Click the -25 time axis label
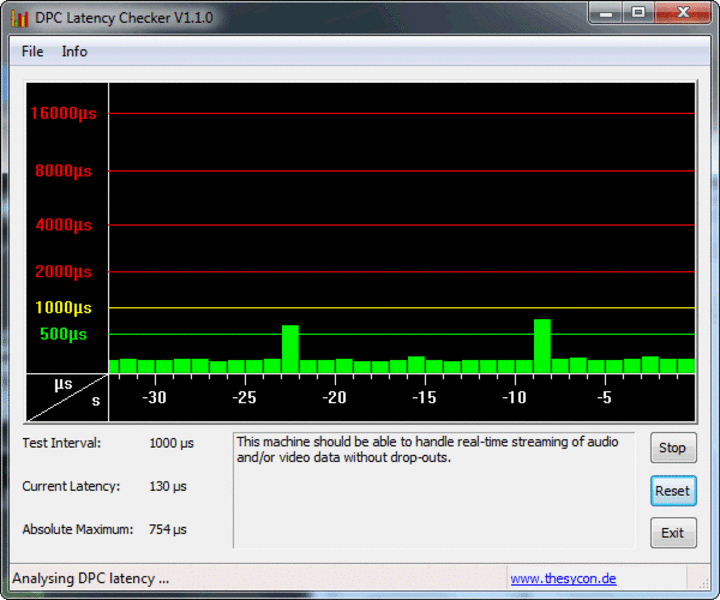The image size is (720, 600). pos(244,397)
